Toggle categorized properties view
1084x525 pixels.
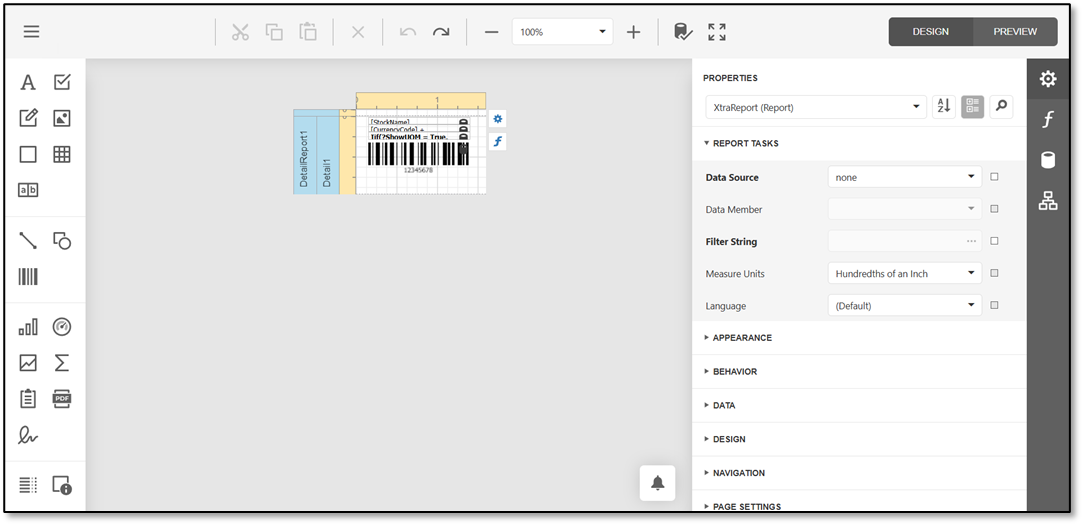tap(972, 107)
